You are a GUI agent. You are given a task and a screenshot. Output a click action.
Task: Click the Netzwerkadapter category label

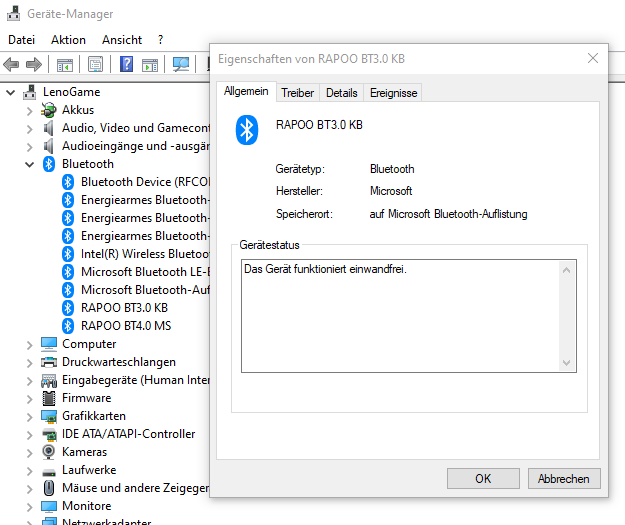(107, 521)
